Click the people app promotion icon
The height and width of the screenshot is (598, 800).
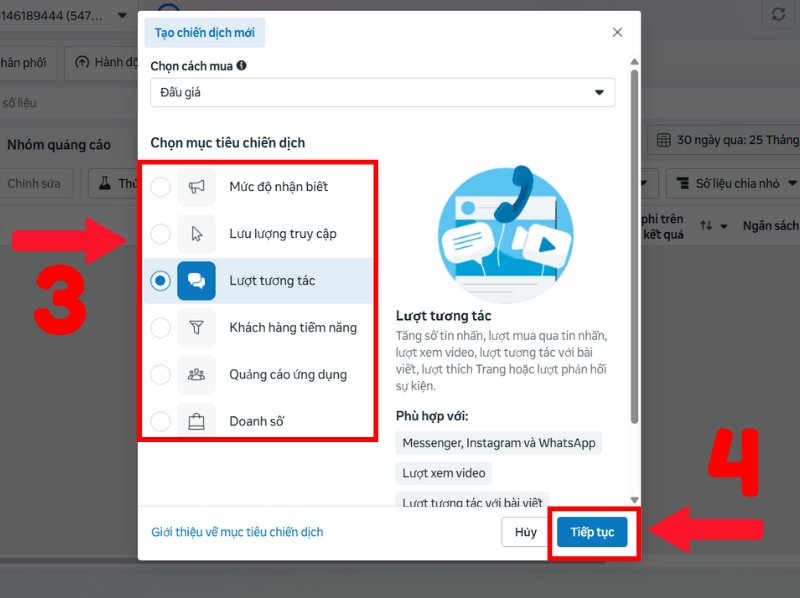pyautogui.click(x=196, y=375)
